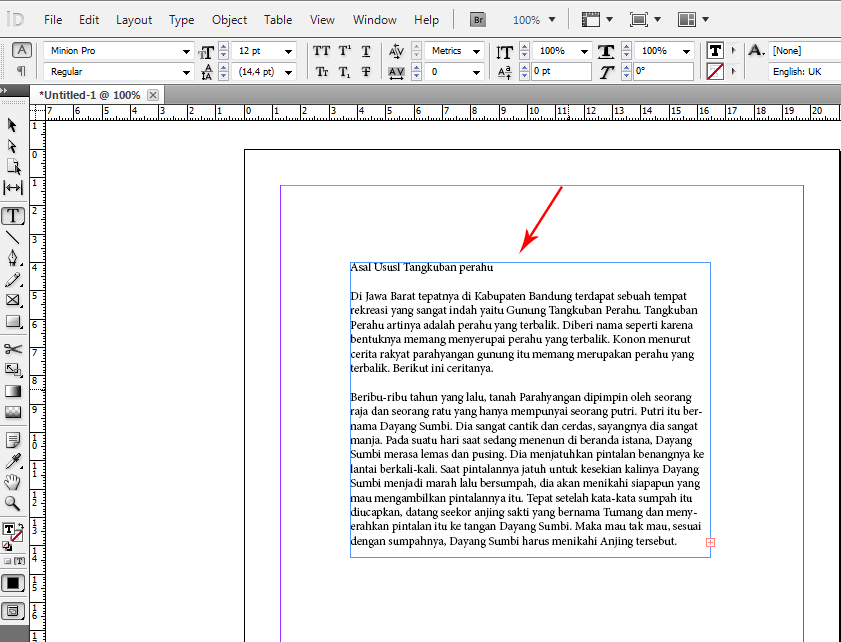This screenshot has width=841, height=642.
Task: Select the Rectangle Frame tool
Action: (x=13, y=300)
